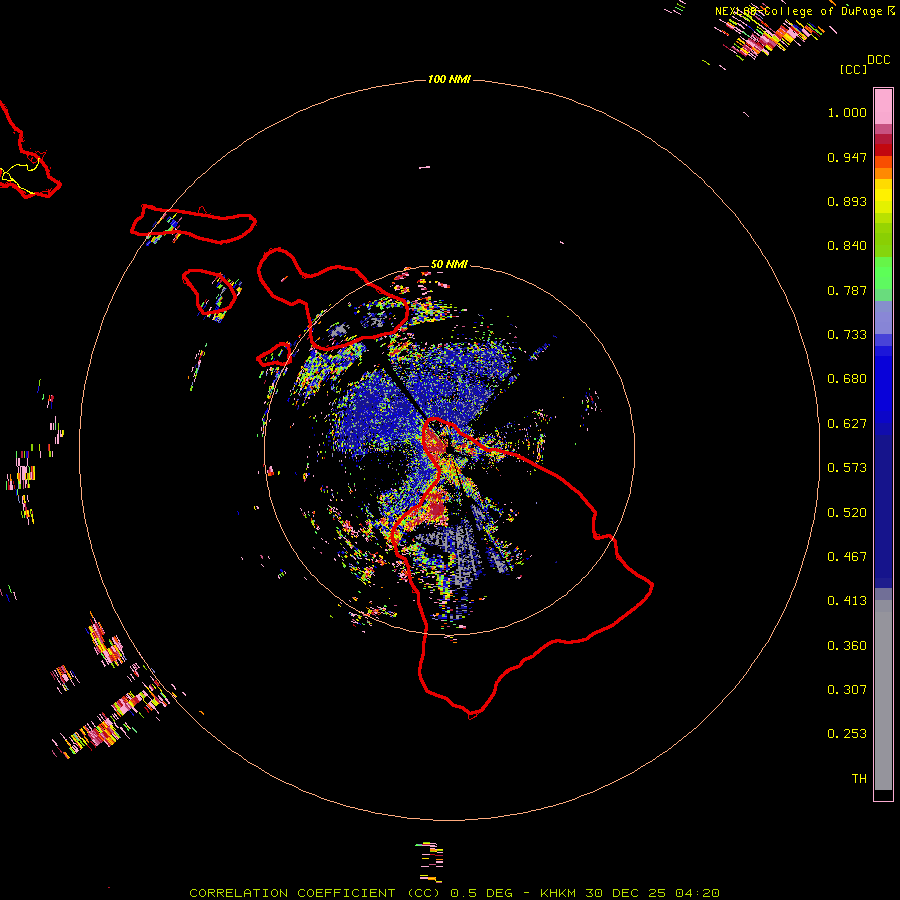Screen dimensions: 900x900
Task: Click the 0.413 scale value
Action: pyautogui.click(x=847, y=601)
